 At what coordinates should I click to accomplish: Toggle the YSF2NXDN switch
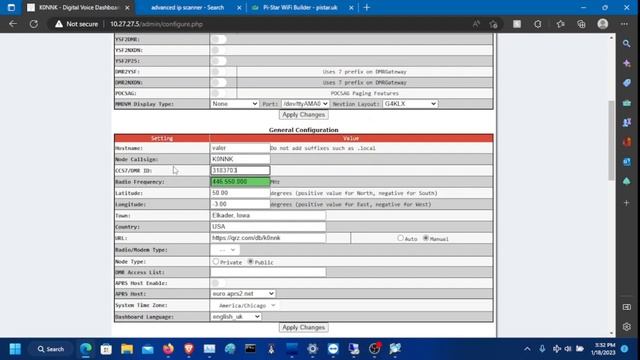219,50
